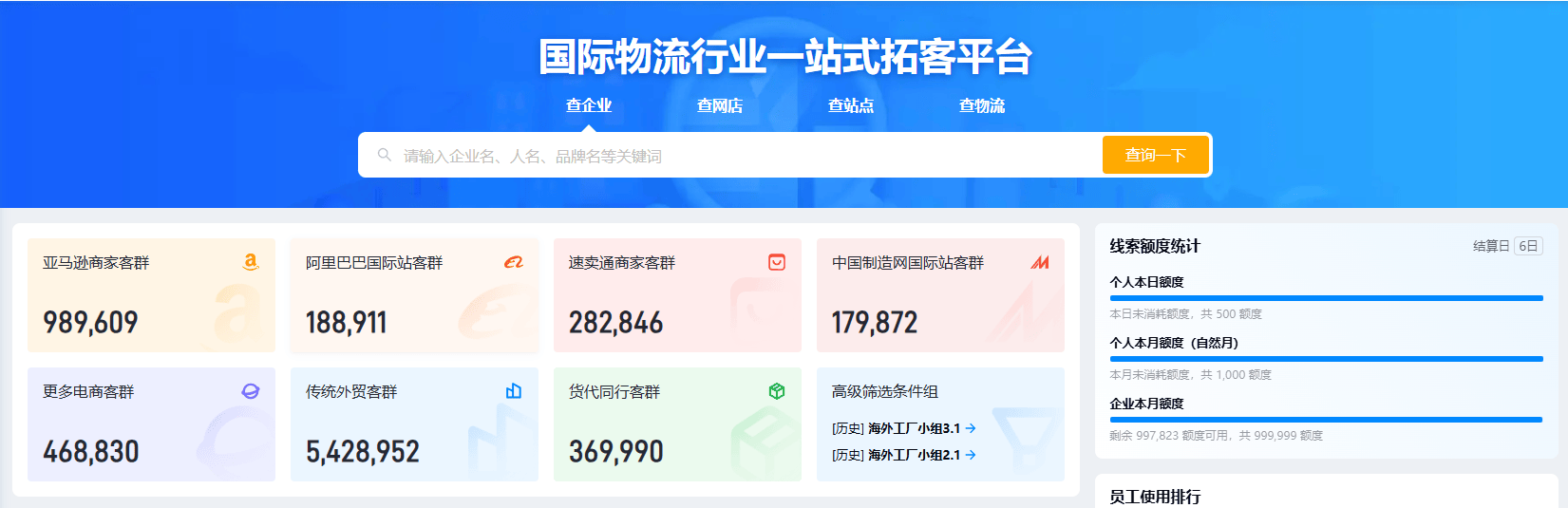Click the 本月未消耗额度 1,000 text
The image size is (1568, 508).
(1191, 375)
